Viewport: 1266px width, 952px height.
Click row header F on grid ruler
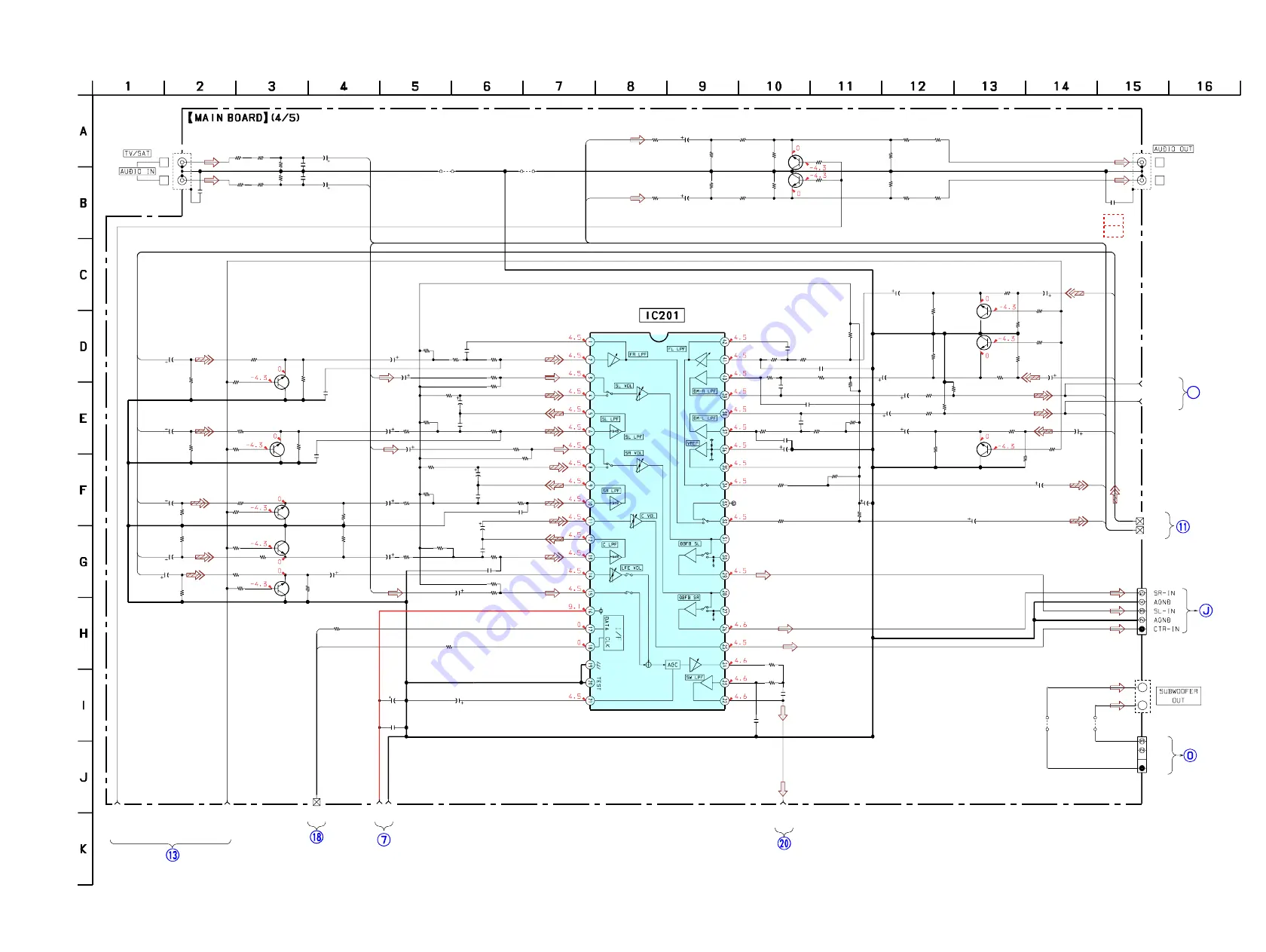(83, 490)
